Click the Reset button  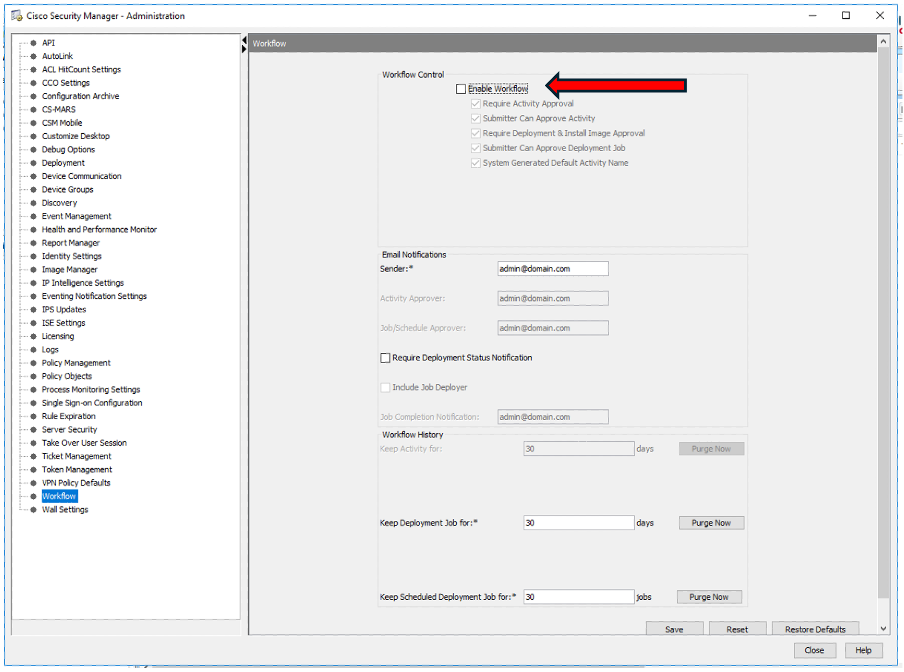737,629
